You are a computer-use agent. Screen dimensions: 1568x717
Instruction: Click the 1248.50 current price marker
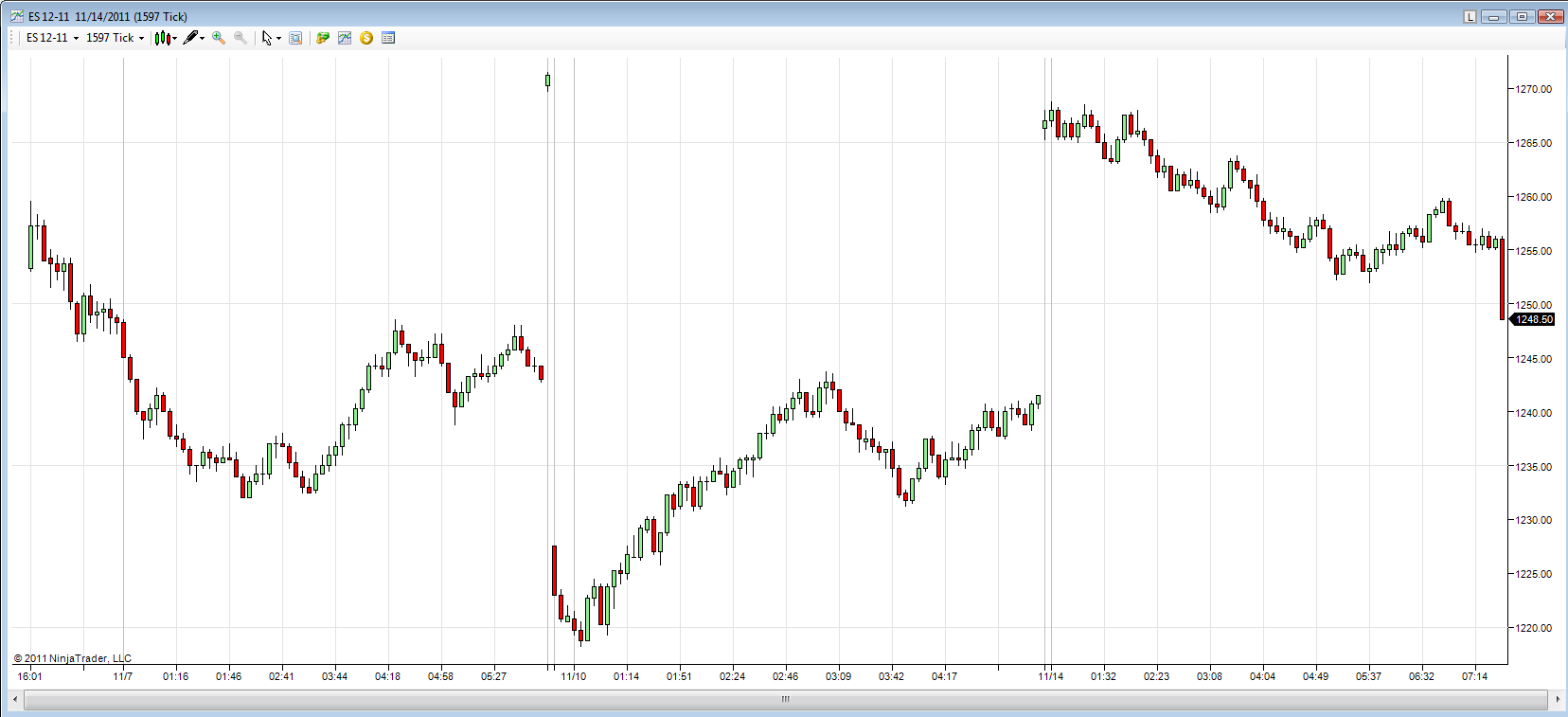click(x=1532, y=319)
